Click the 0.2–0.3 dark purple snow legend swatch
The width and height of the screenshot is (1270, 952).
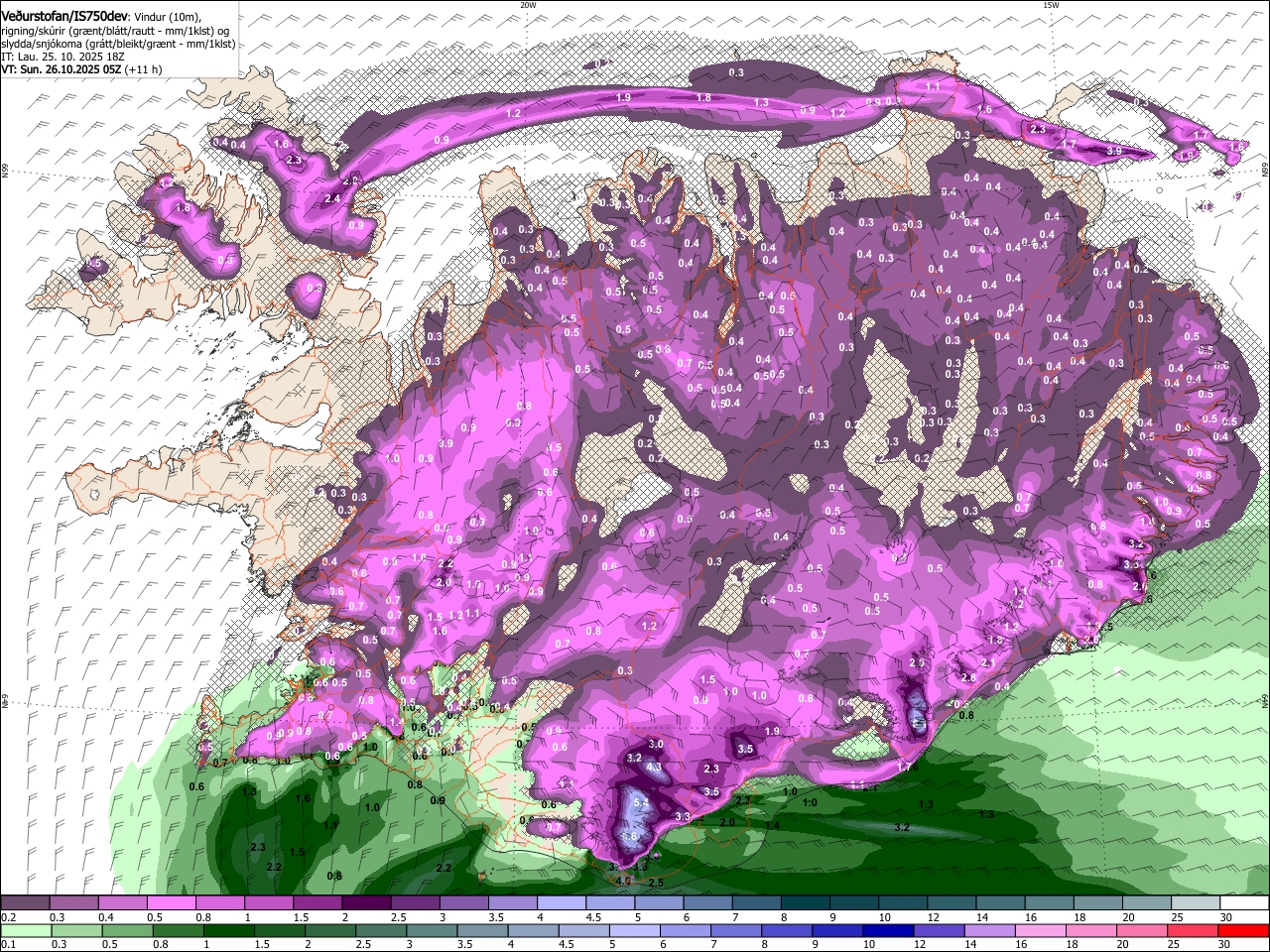26,903
